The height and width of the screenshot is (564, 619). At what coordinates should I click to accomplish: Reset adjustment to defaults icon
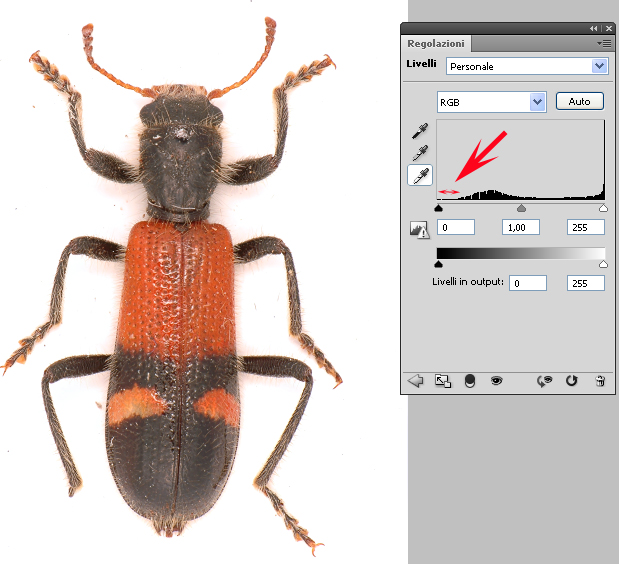pos(572,381)
